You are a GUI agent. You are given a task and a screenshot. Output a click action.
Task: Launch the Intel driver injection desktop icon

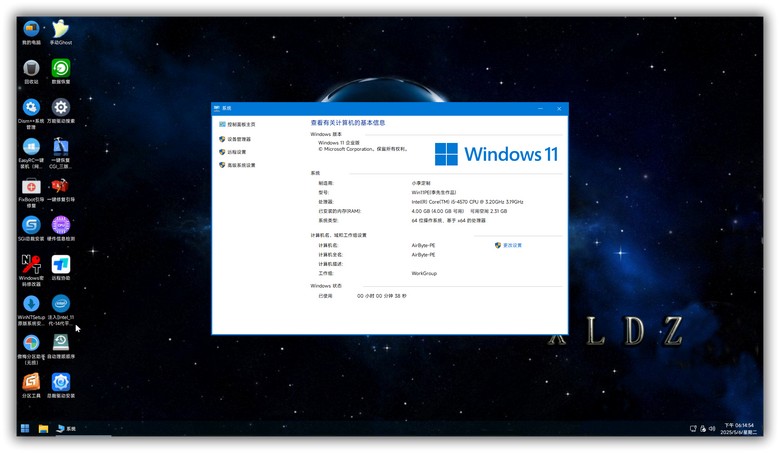[x=61, y=303]
